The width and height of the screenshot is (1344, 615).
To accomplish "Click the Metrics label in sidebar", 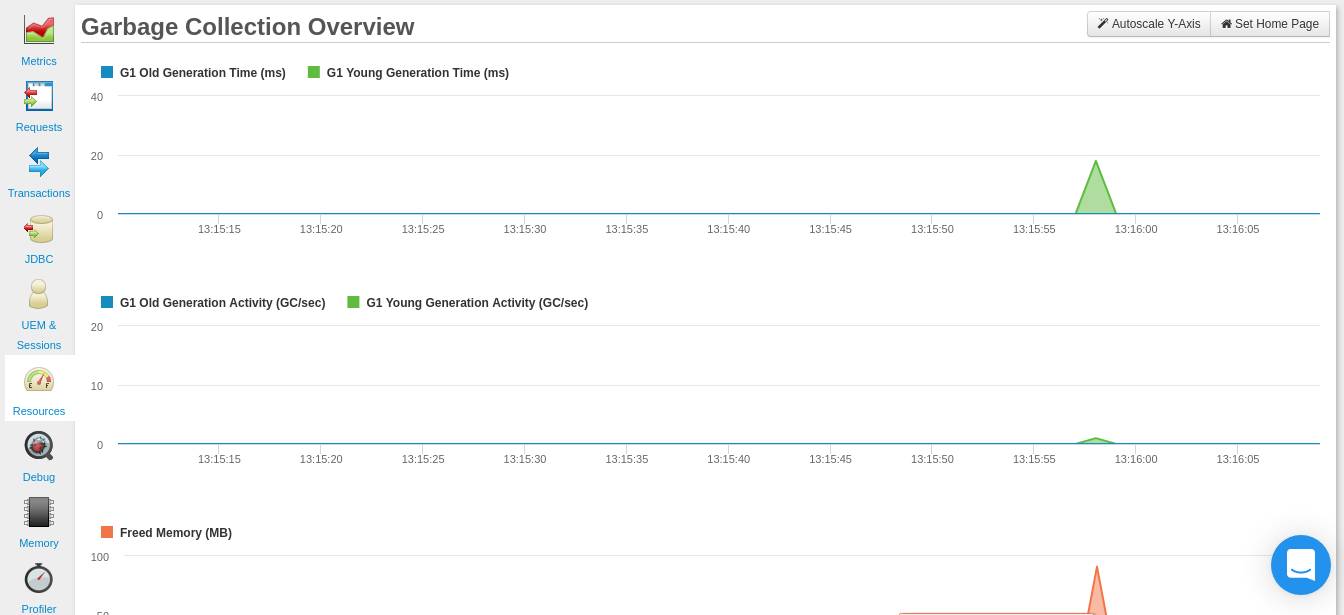I will [x=39, y=61].
